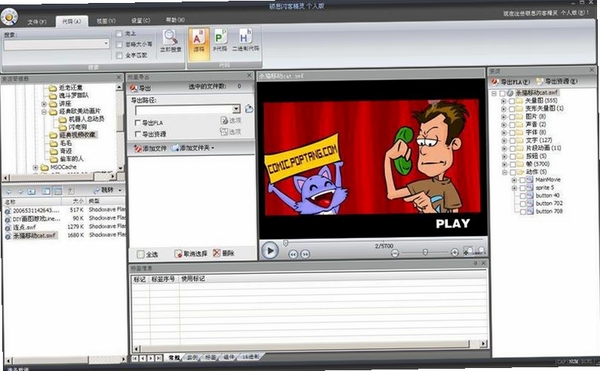
Task: Switch to first tab in bottom tag panel
Action: point(174,358)
